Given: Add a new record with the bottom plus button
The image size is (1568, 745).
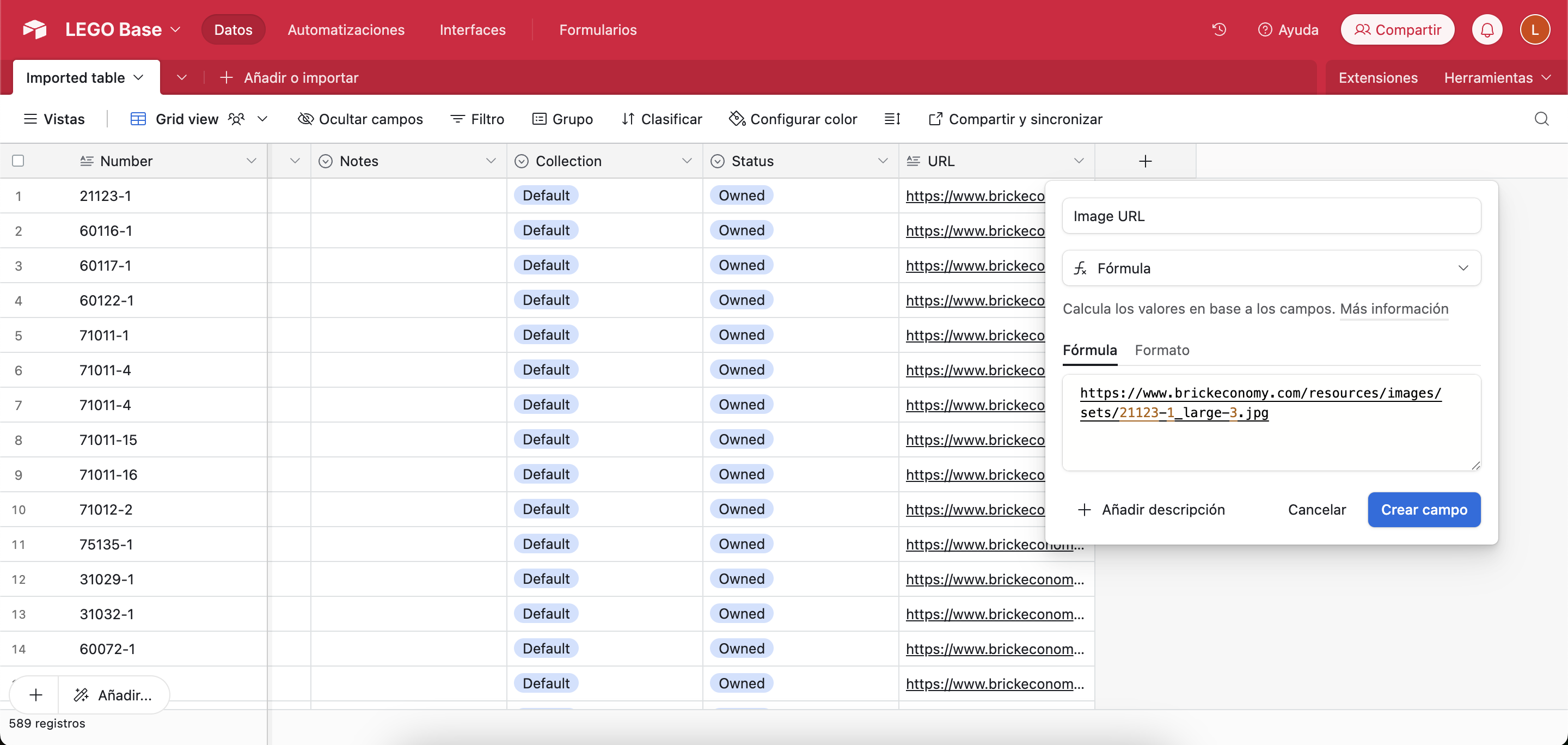Looking at the screenshot, I should pyautogui.click(x=35, y=694).
